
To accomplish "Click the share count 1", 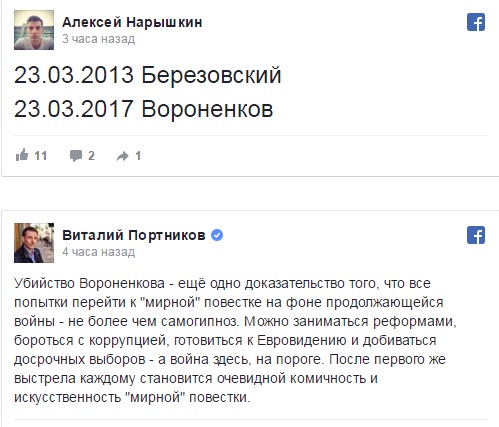I will pyautogui.click(x=138, y=156).
